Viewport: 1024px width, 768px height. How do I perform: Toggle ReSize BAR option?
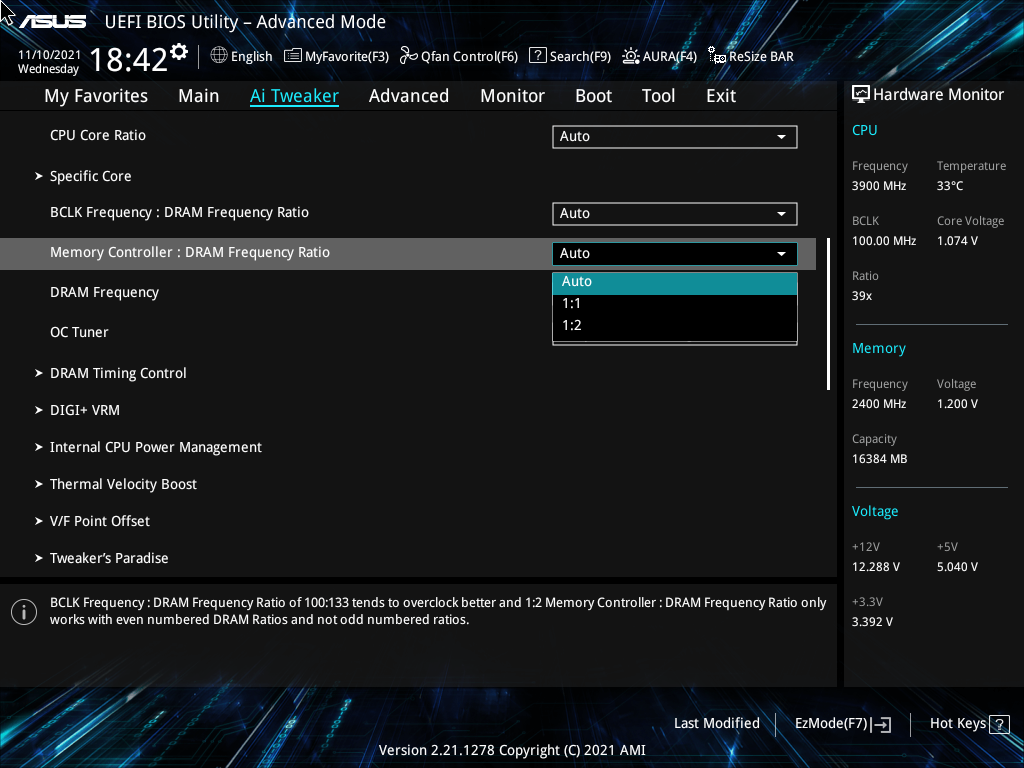(751, 56)
